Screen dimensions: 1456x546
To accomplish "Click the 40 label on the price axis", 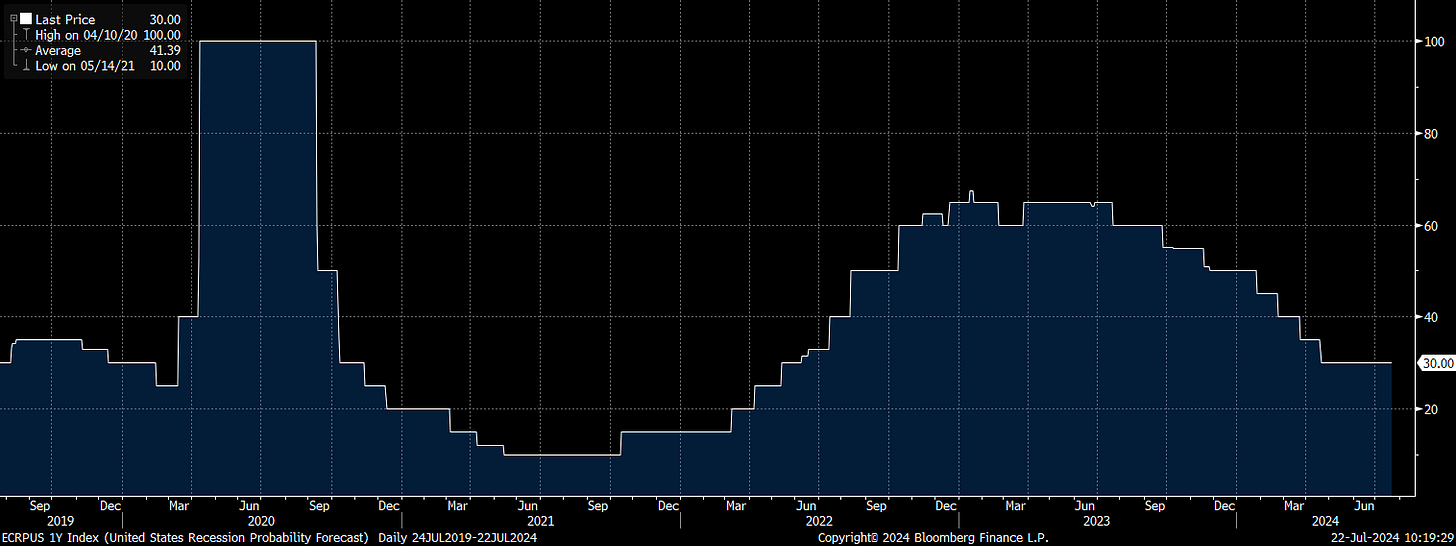I will point(1430,317).
